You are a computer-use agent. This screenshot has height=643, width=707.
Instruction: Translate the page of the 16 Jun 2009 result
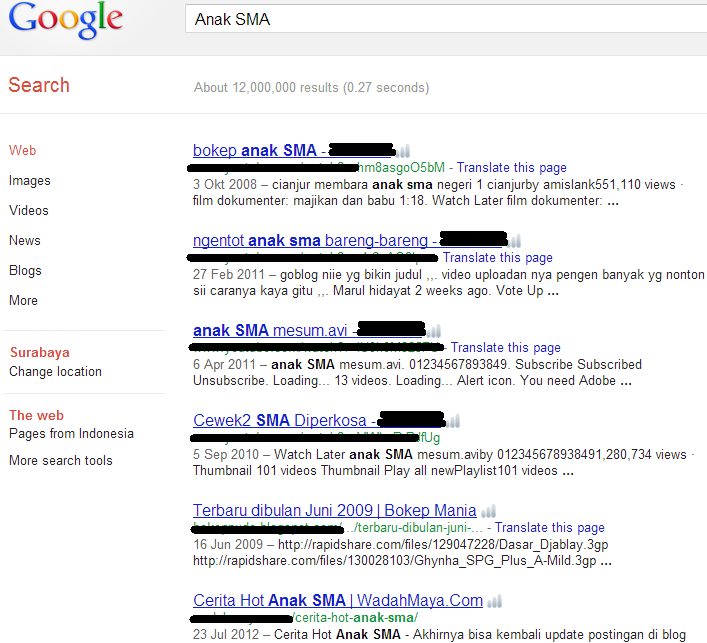click(x=550, y=528)
